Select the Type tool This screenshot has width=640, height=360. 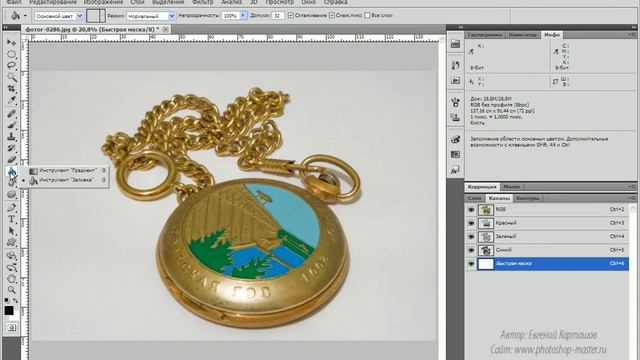coord(11,219)
